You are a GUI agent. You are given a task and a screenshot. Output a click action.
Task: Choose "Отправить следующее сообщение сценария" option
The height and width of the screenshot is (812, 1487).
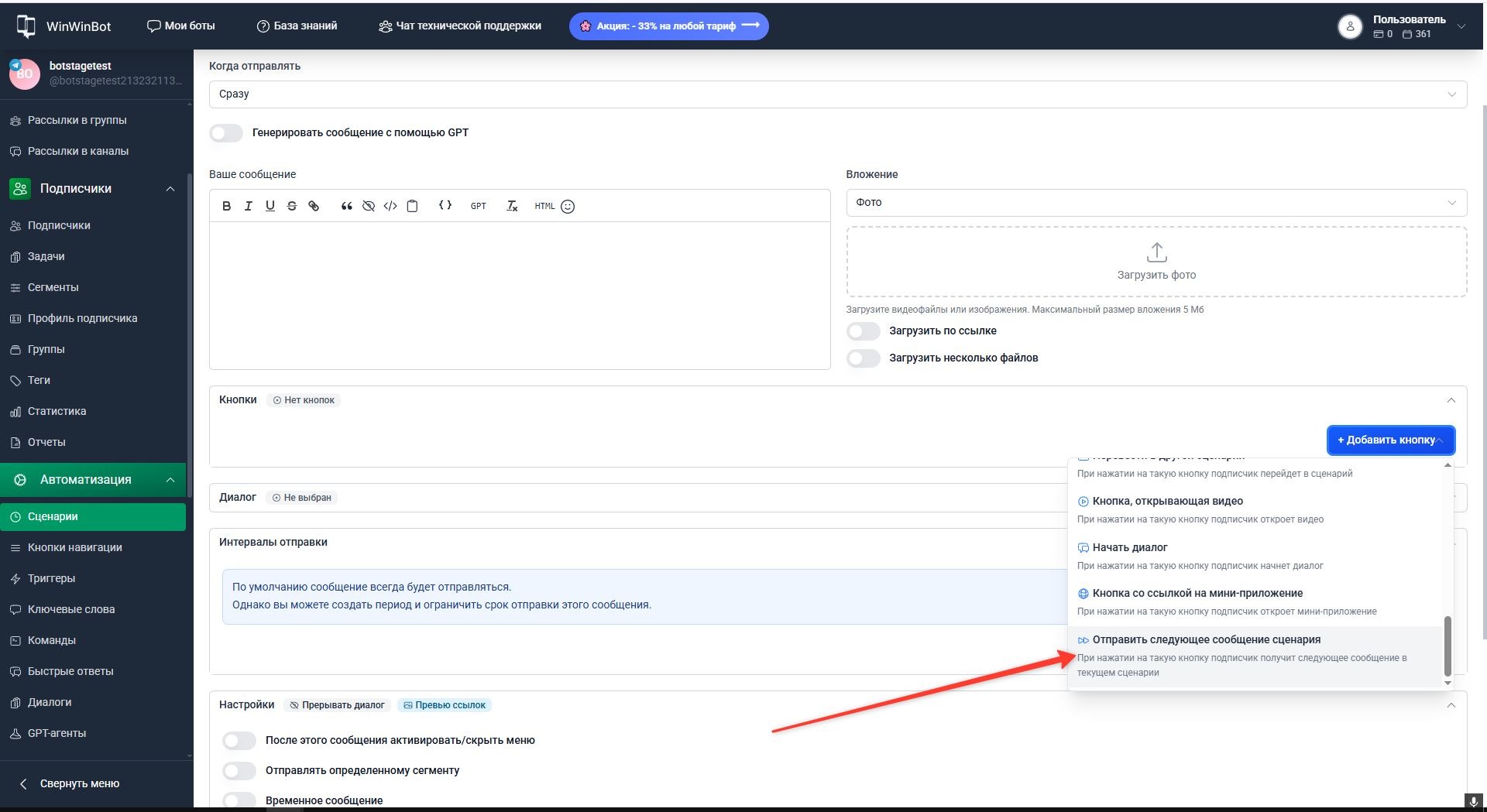[1206, 640]
